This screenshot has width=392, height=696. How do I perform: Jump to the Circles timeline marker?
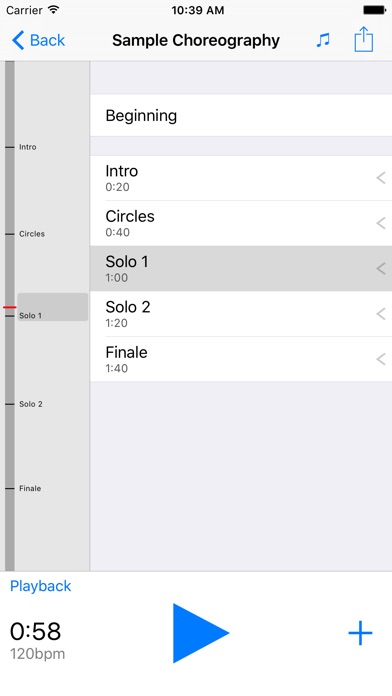(32, 234)
